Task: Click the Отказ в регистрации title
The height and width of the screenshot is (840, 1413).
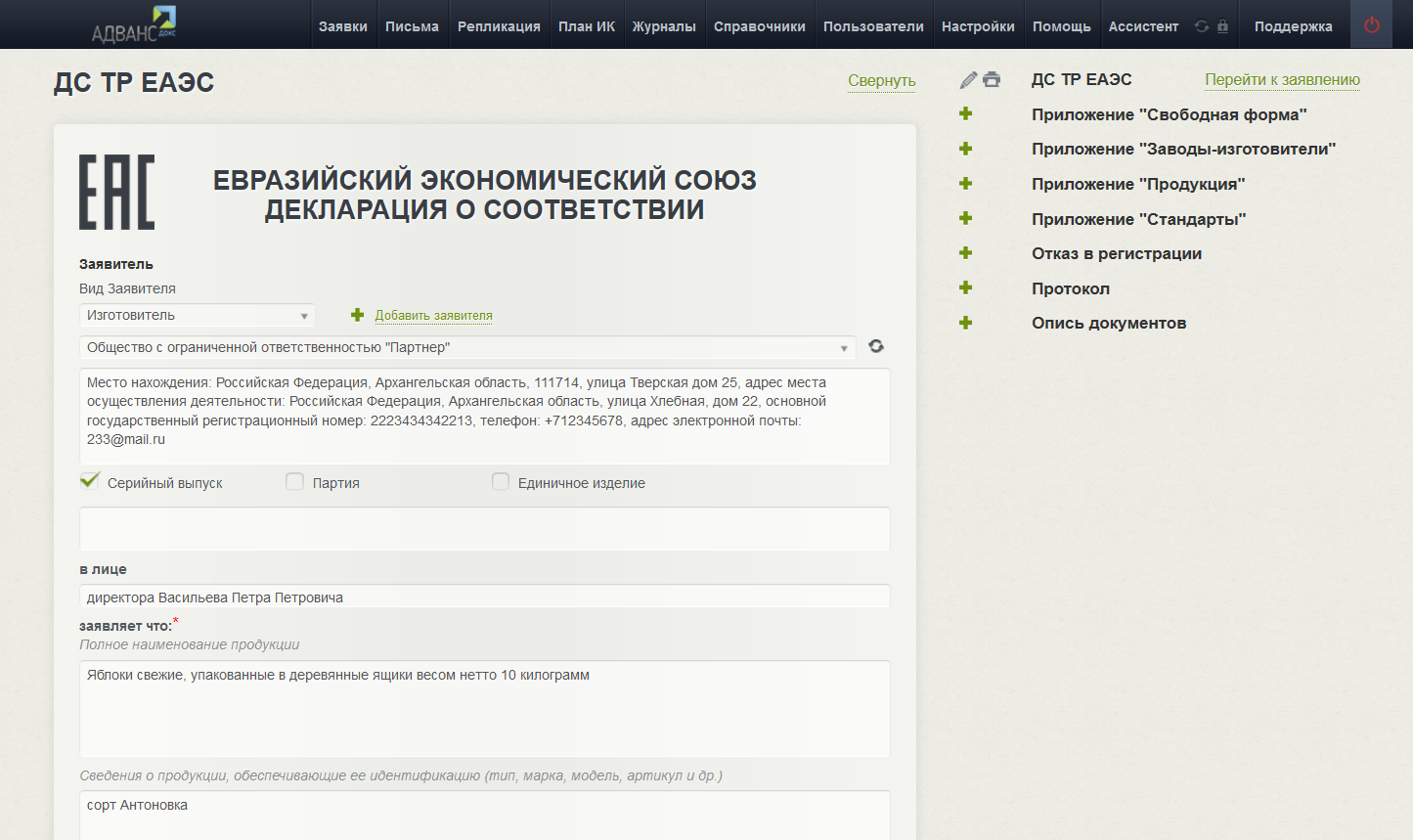Action: point(1117,253)
